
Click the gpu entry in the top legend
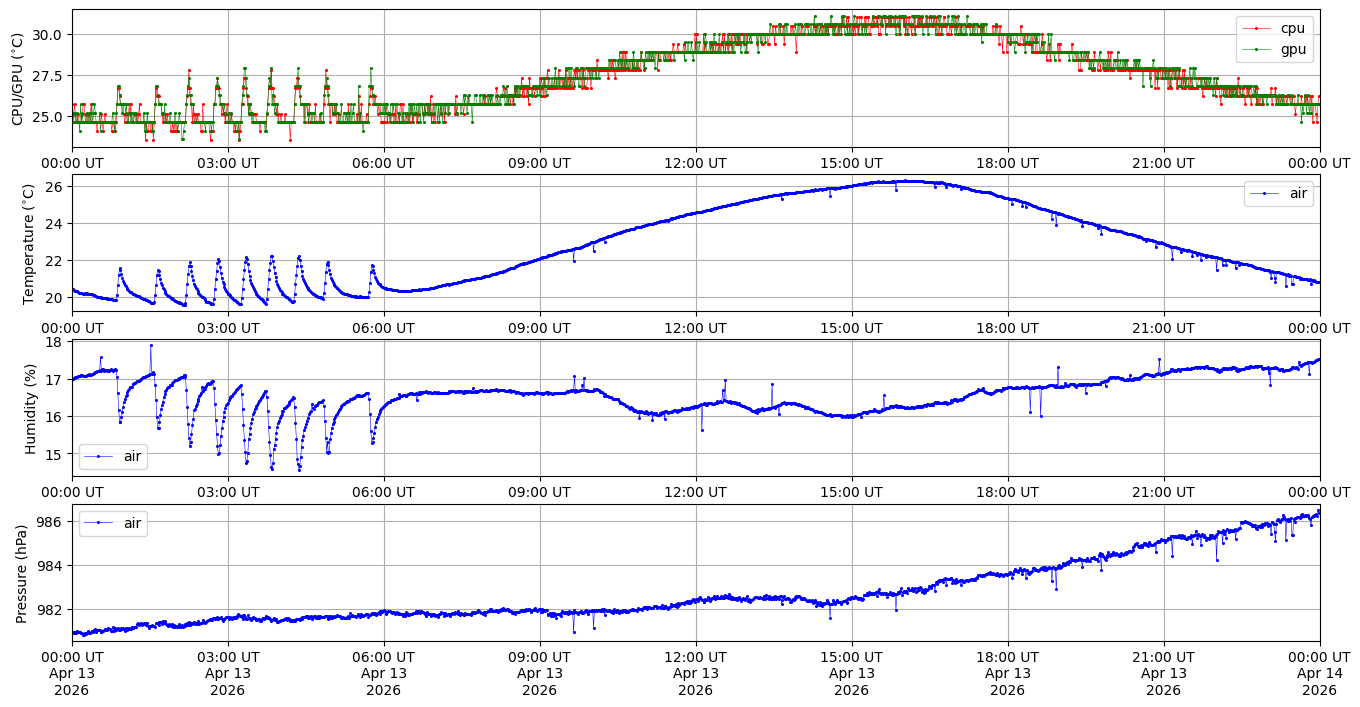tap(1292, 48)
